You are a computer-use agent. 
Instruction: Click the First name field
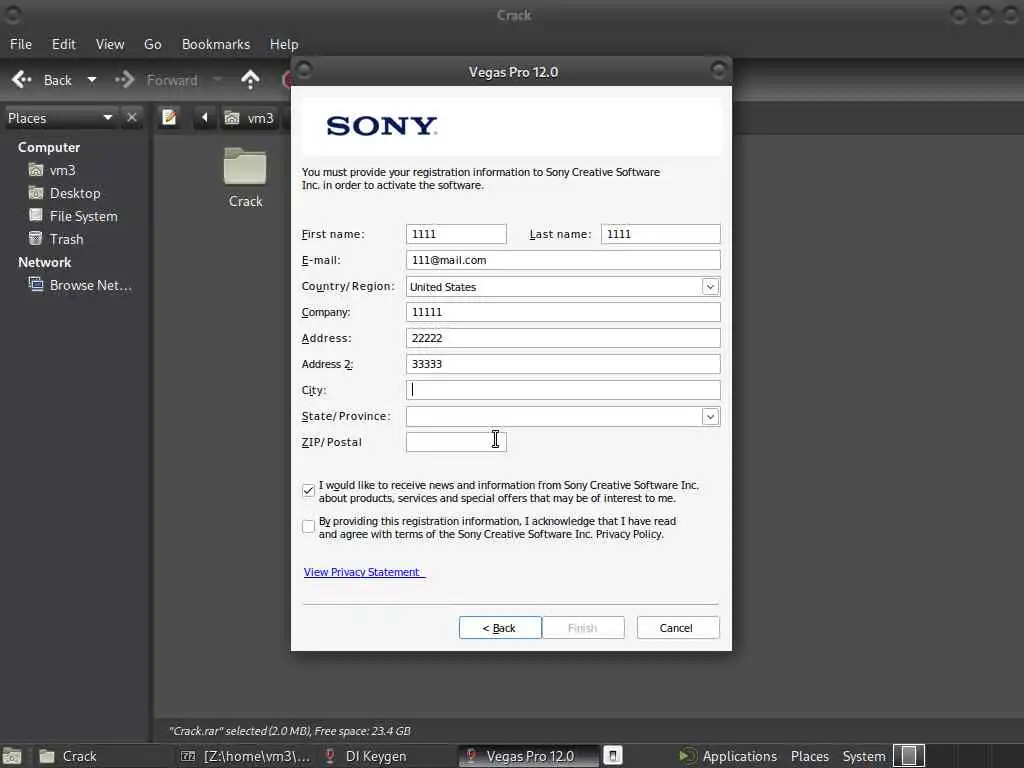point(456,234)
